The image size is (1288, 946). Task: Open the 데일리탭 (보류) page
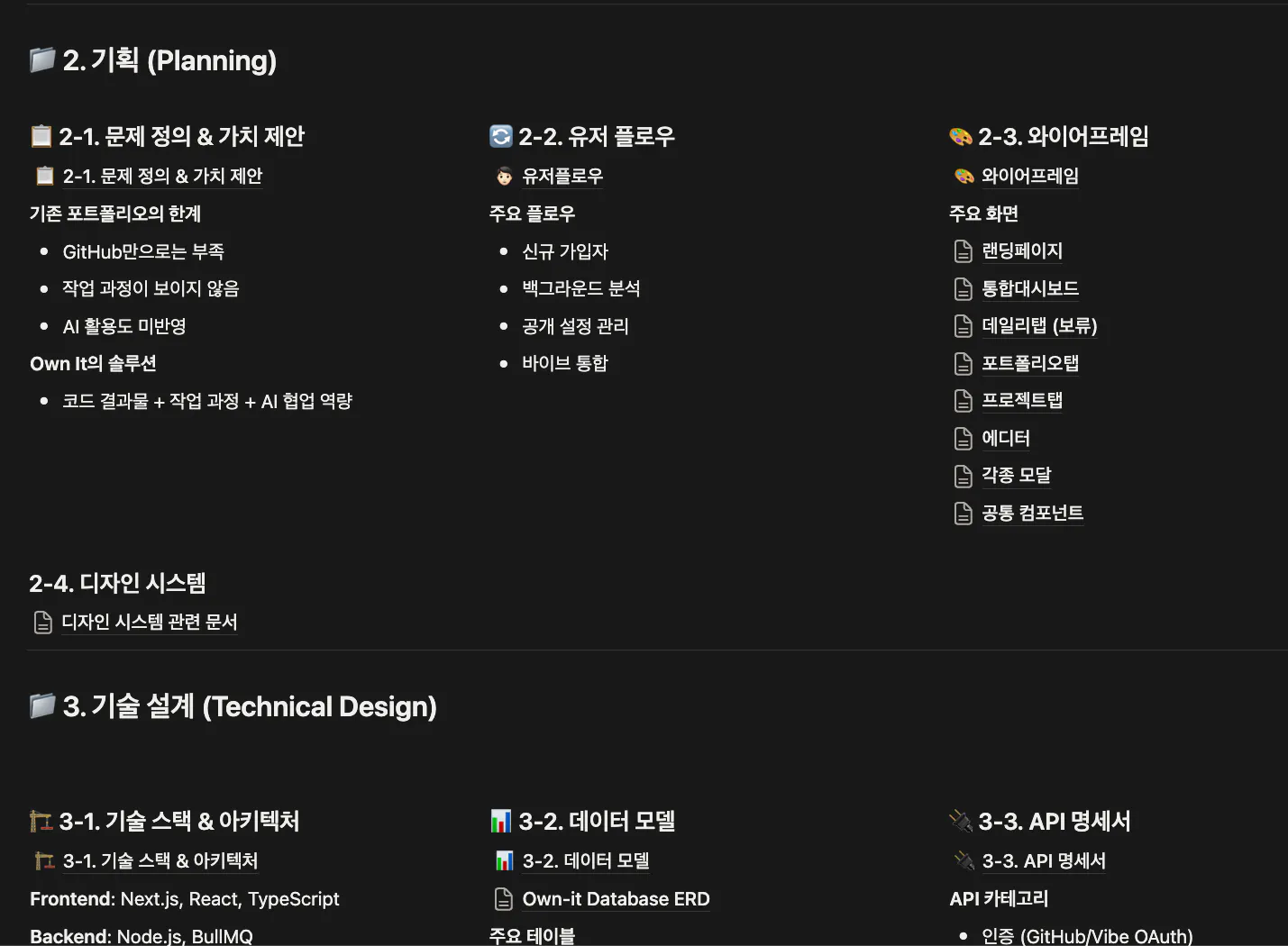(1039, 326)
